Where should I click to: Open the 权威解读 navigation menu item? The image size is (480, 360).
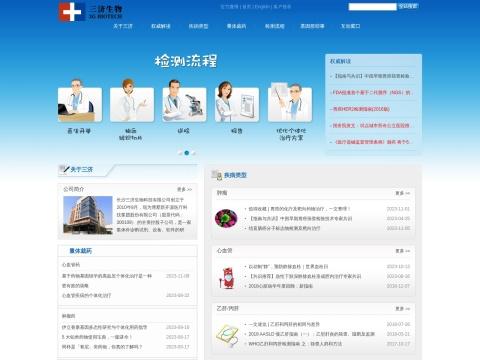pos(161,26)
